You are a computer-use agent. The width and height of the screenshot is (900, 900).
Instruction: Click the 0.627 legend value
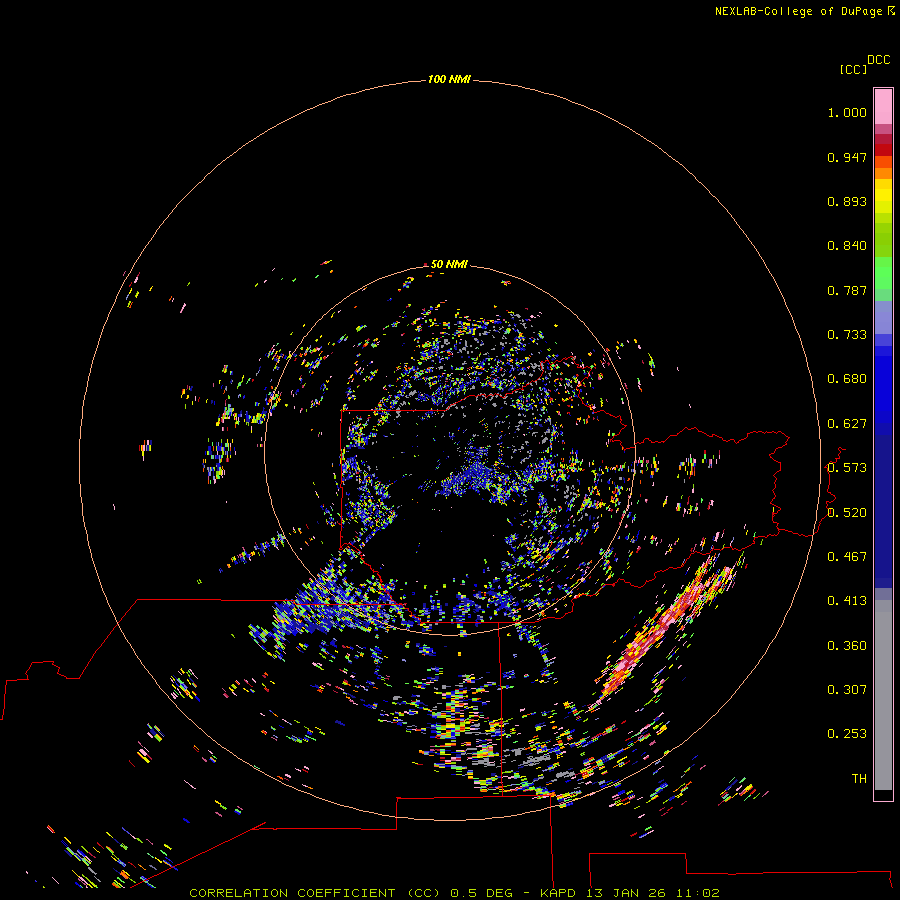coord(847,424)
